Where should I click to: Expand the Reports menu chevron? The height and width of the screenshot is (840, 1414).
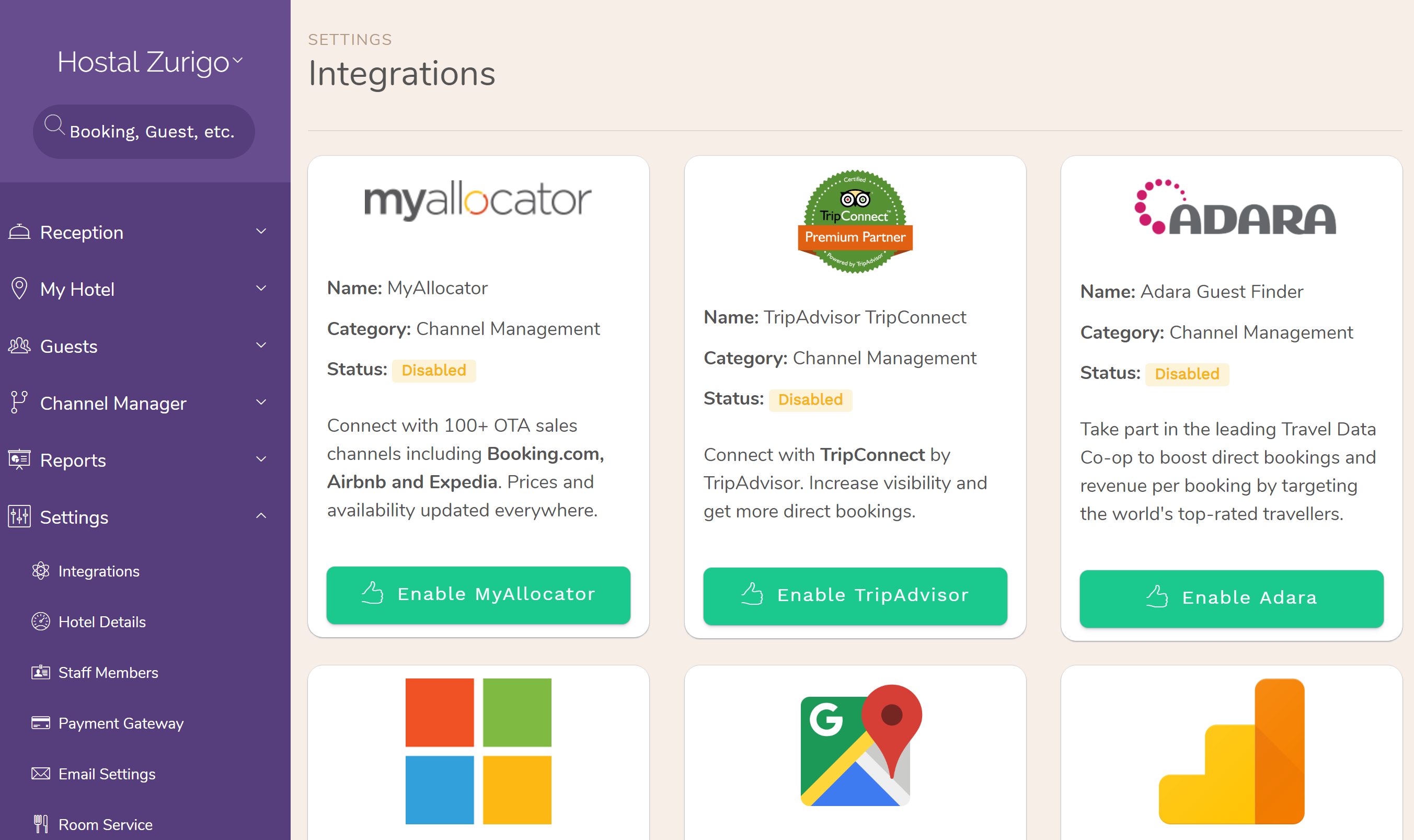261,459
